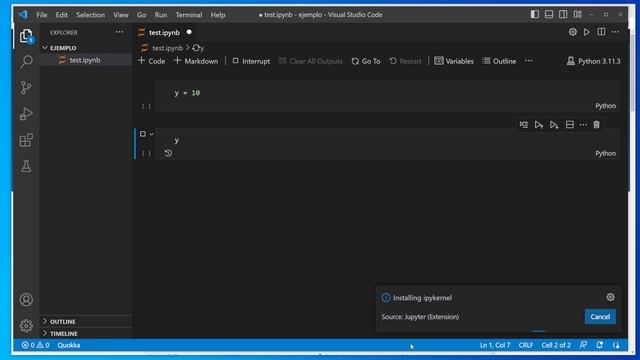Click the notebook settings gear in editor title
The height and width of the screenshot is (360, 640).
[x=573, y=32]
